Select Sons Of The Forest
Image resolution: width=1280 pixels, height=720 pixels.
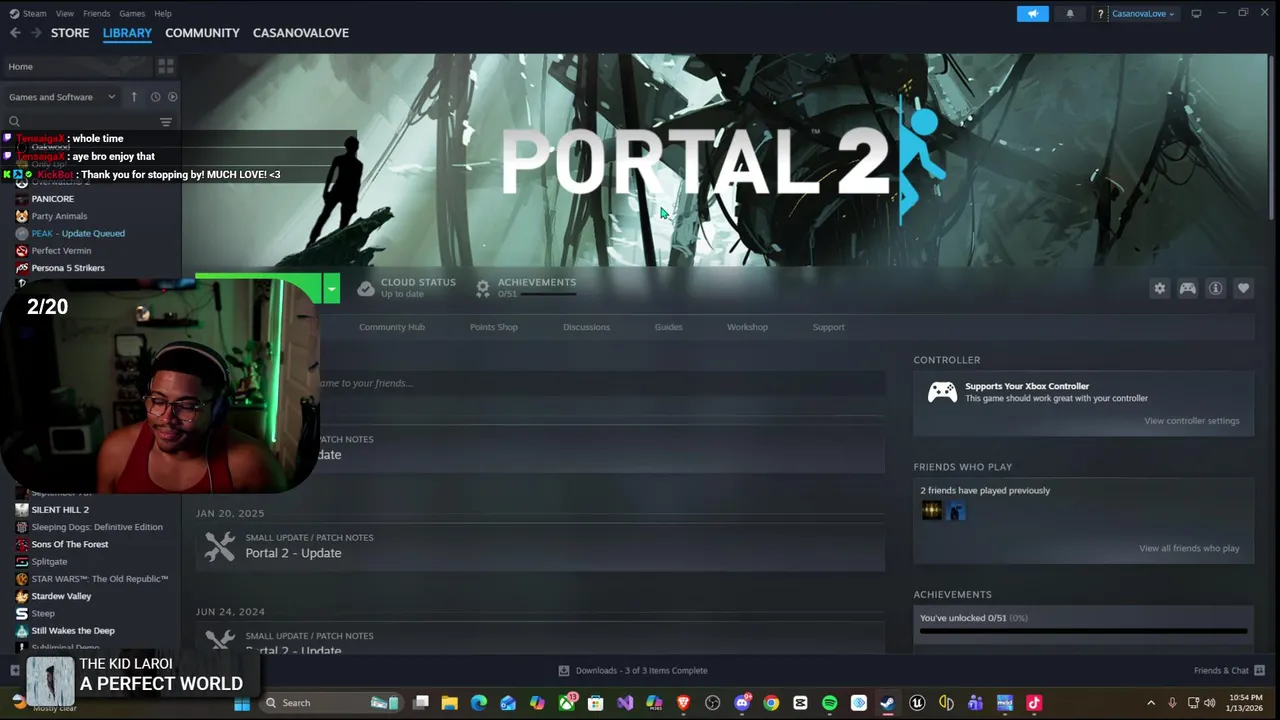70,544
